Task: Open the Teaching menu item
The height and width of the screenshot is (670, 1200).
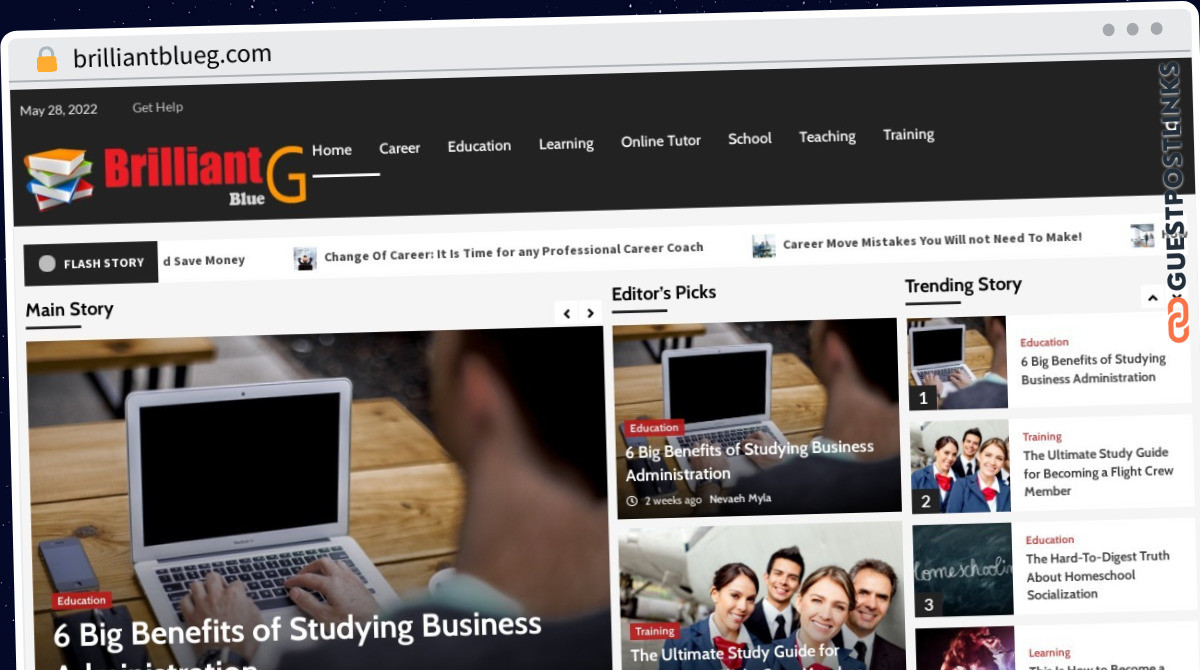Action: [x=827, y=137]
